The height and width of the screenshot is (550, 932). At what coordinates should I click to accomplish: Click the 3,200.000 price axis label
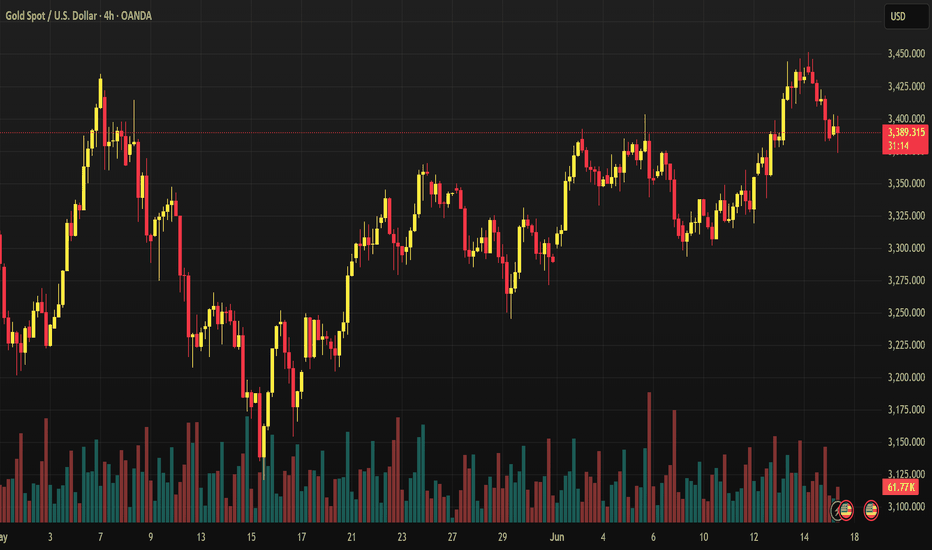tap(906, 378)
